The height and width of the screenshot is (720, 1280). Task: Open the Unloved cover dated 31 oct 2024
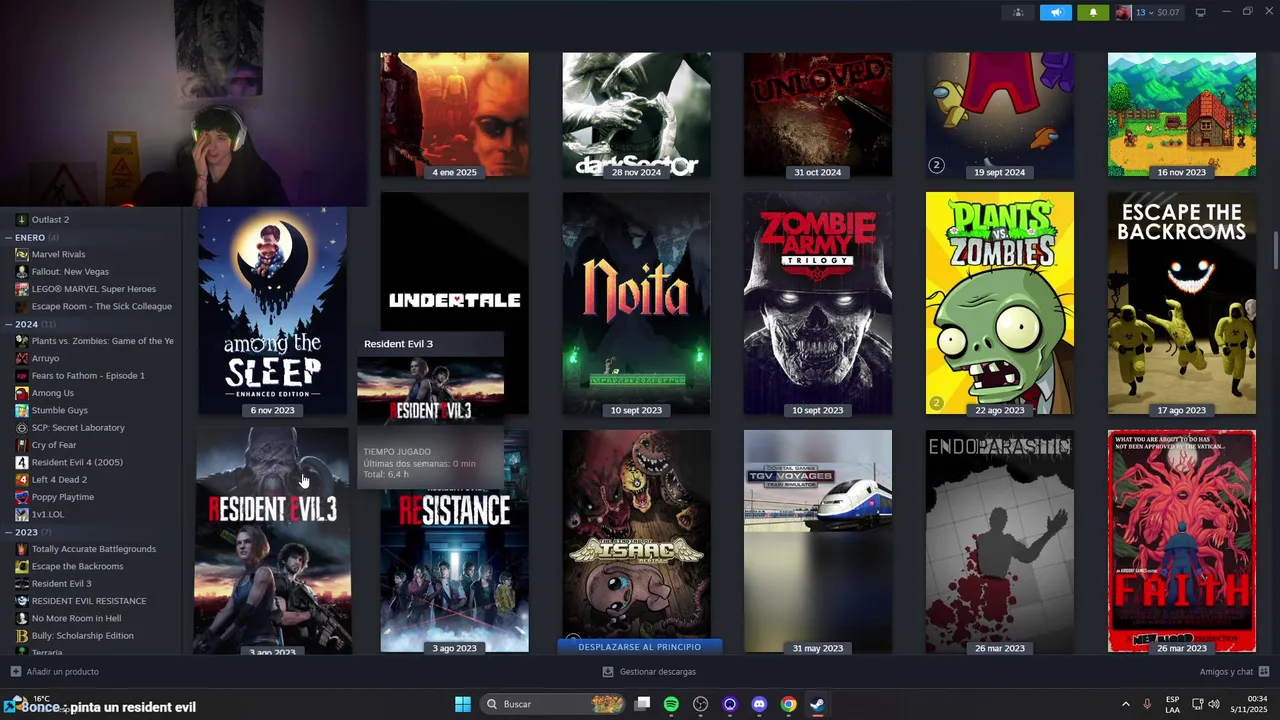tap(818, 115)
